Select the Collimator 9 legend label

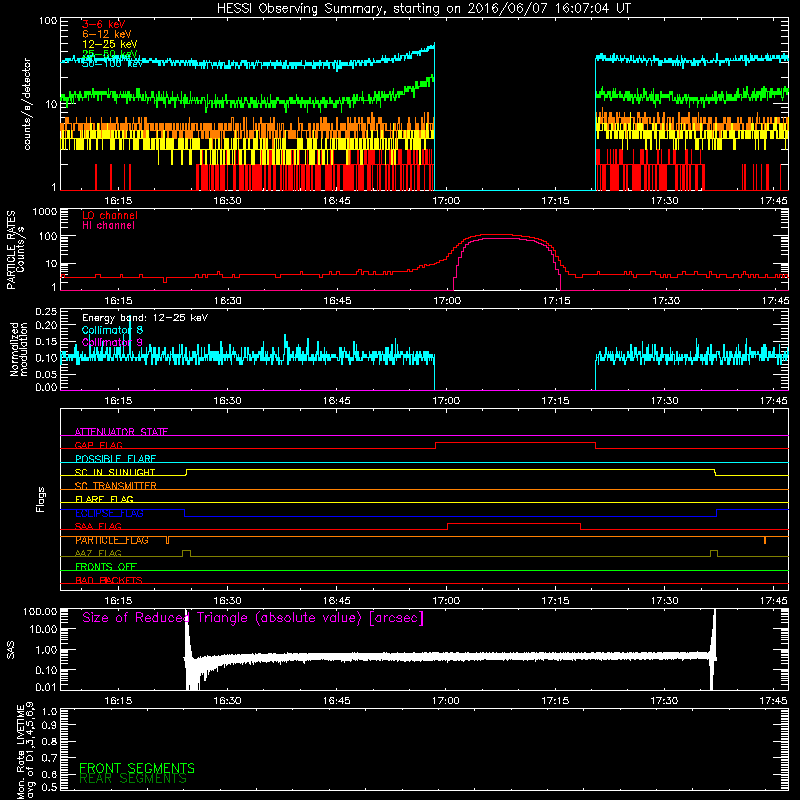tap(112, 342)
